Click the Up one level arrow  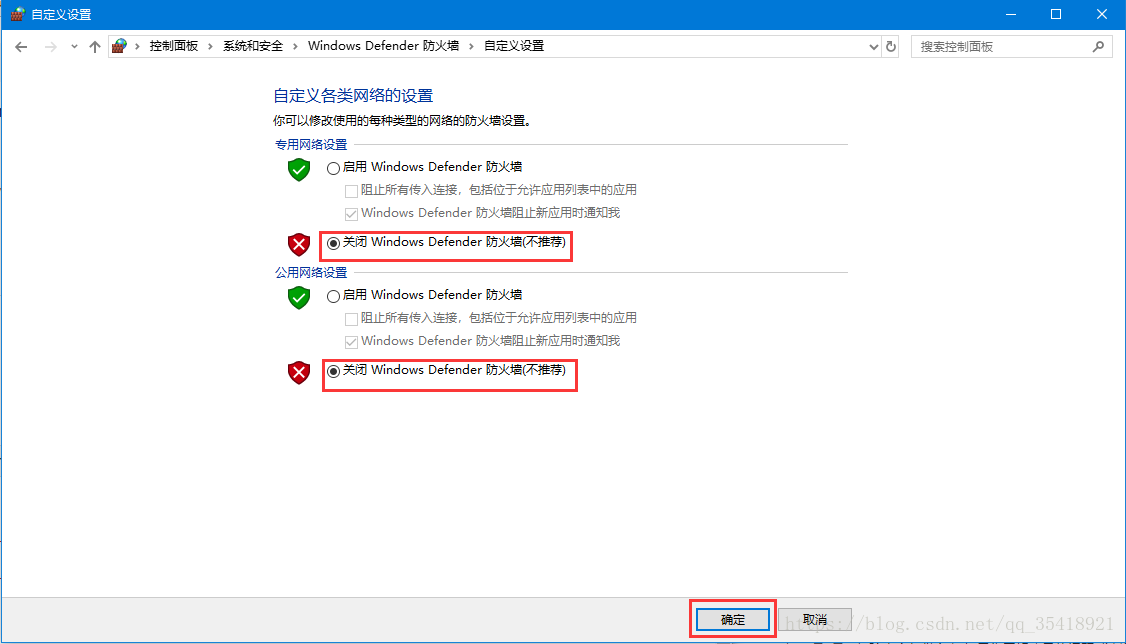click(95, 47)
